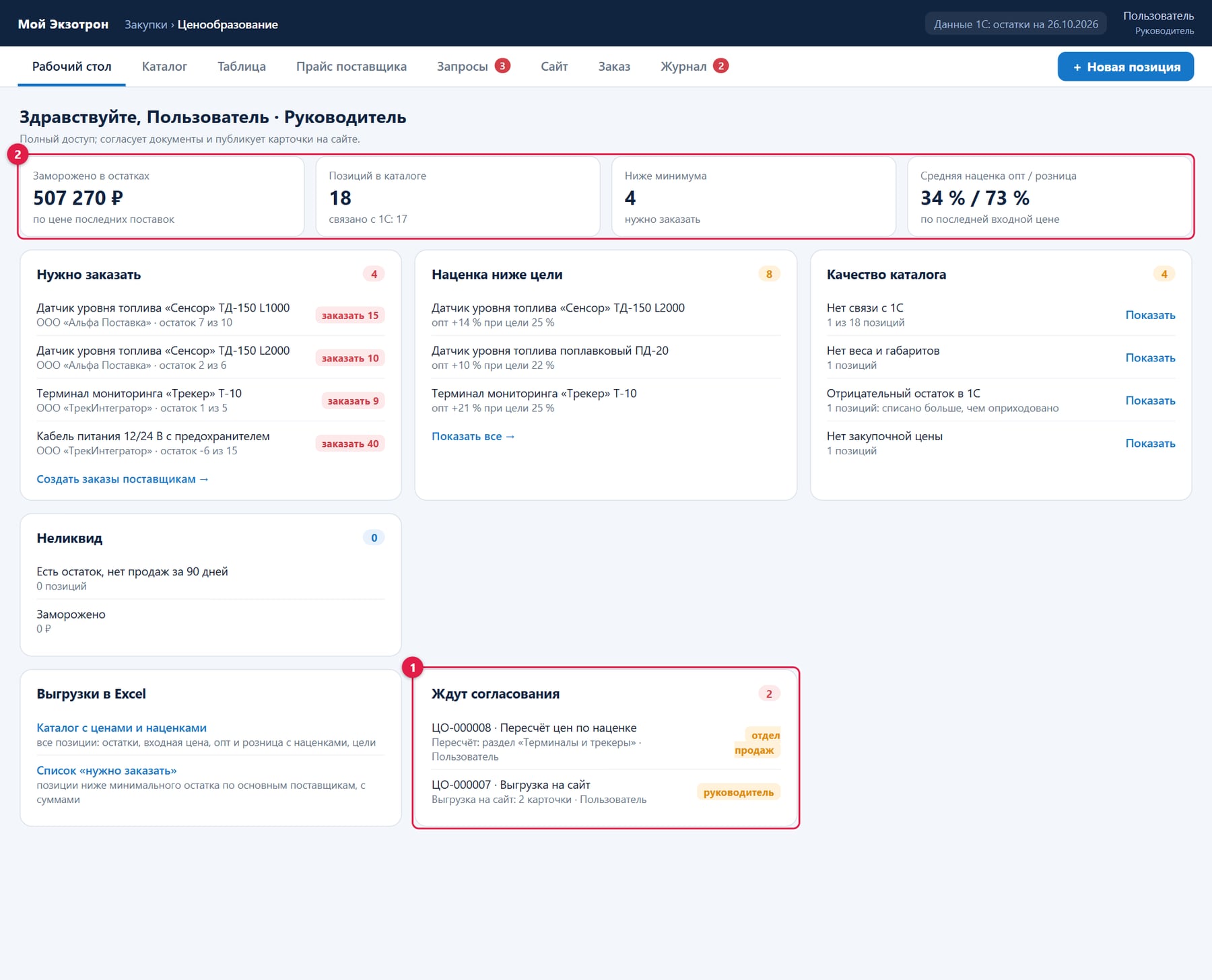This screenshot has width=1212, height=980.
Task: Click the count badge in Качество каталога card
Action: click(x=1164, y=274)
